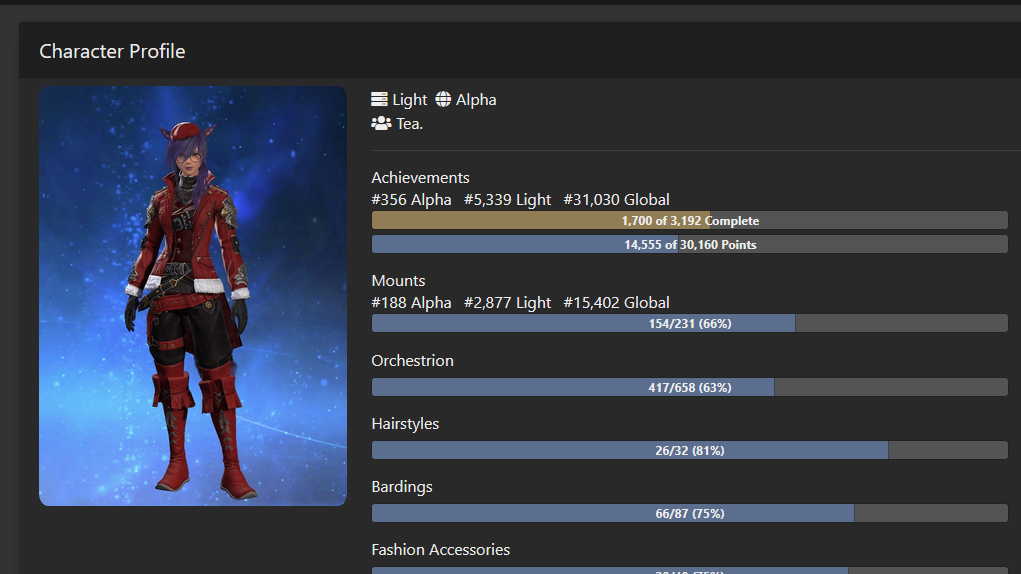The height and width of the screenshot is (574, 1021).
Task: Click the Character Profile heading
Action: coord(112,51)
